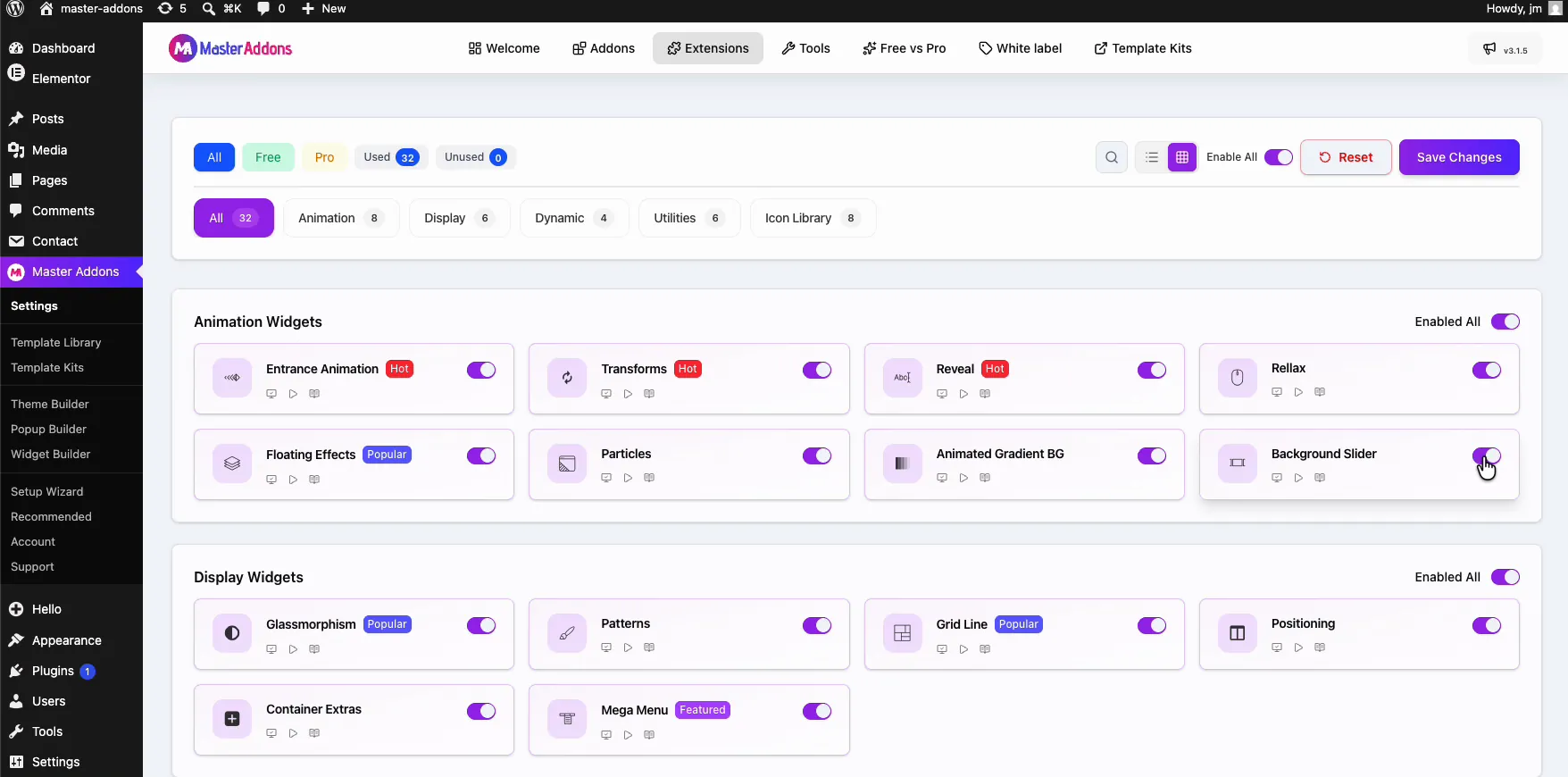Click the Reset button

tap(1346, 157)
